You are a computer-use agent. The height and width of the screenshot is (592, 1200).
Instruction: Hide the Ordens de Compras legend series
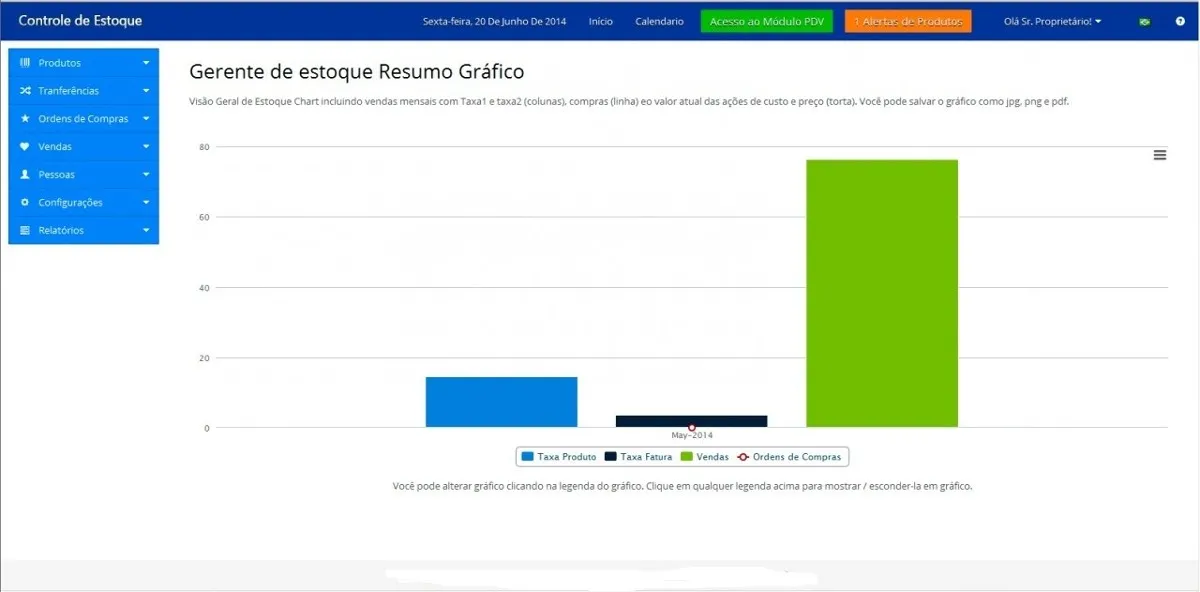pos(791,457)
